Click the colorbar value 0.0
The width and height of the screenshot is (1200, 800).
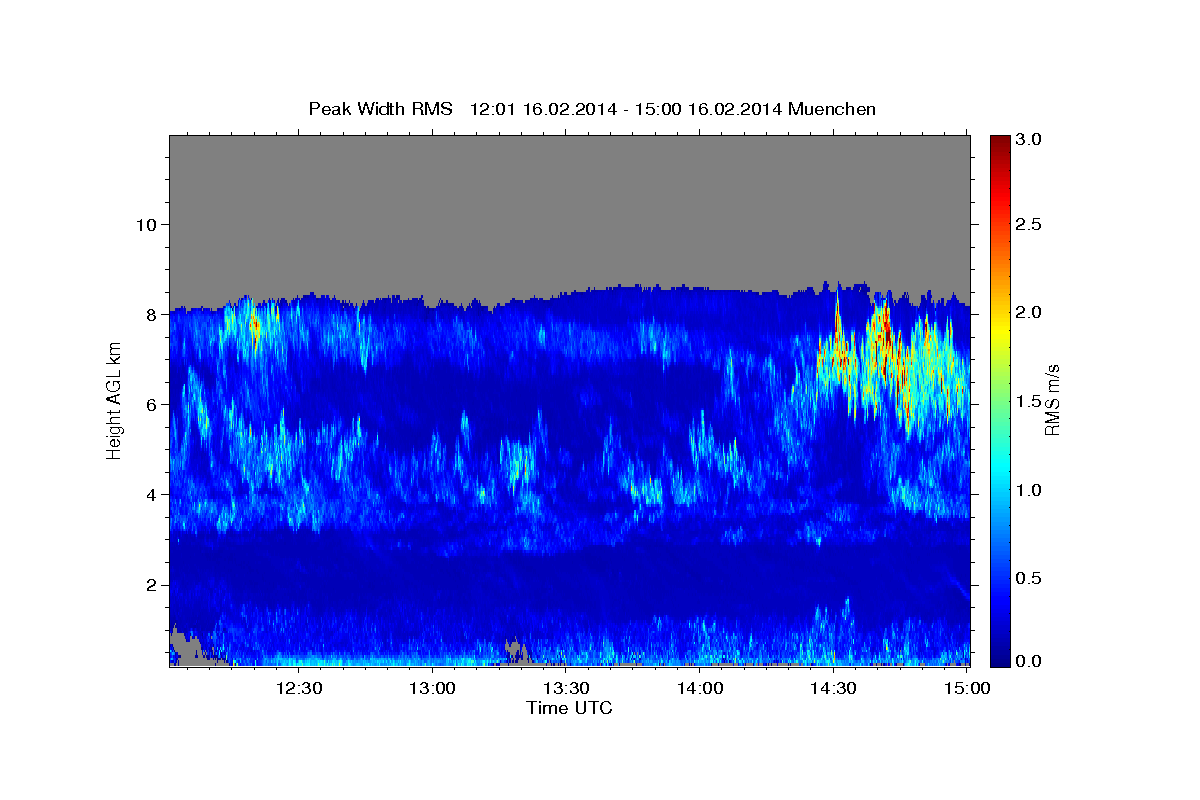click(1029, 661)
